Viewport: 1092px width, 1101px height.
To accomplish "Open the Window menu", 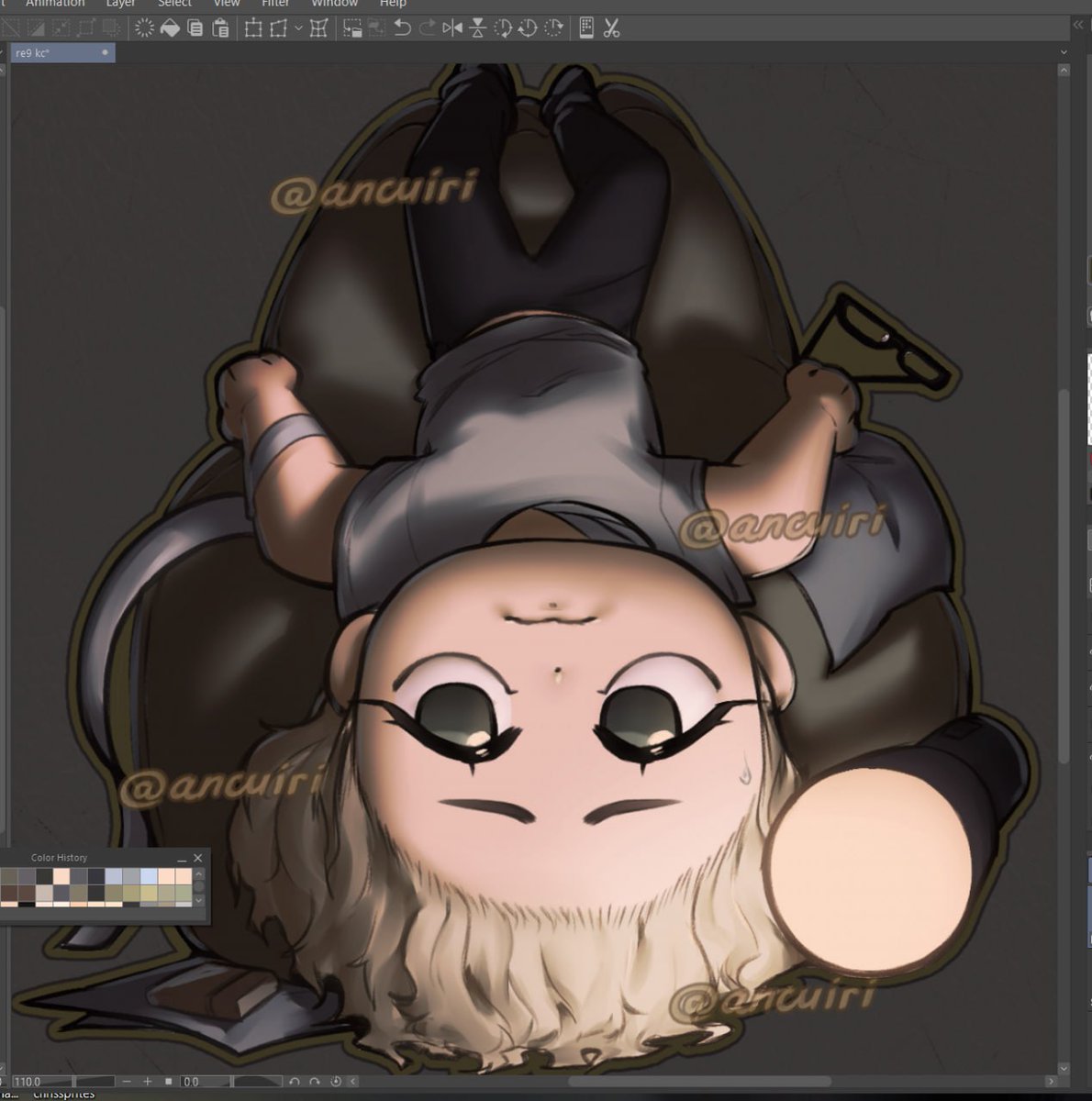I will coord(334,4).
